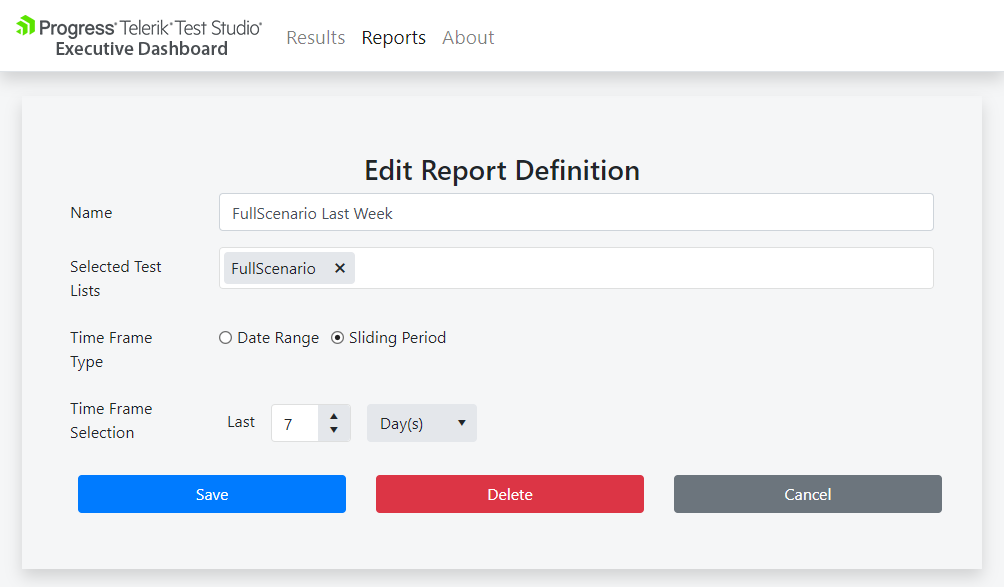The image size is (1004, 587).
Task: Click the number field showing 7
Action: (x=295, y=423)
